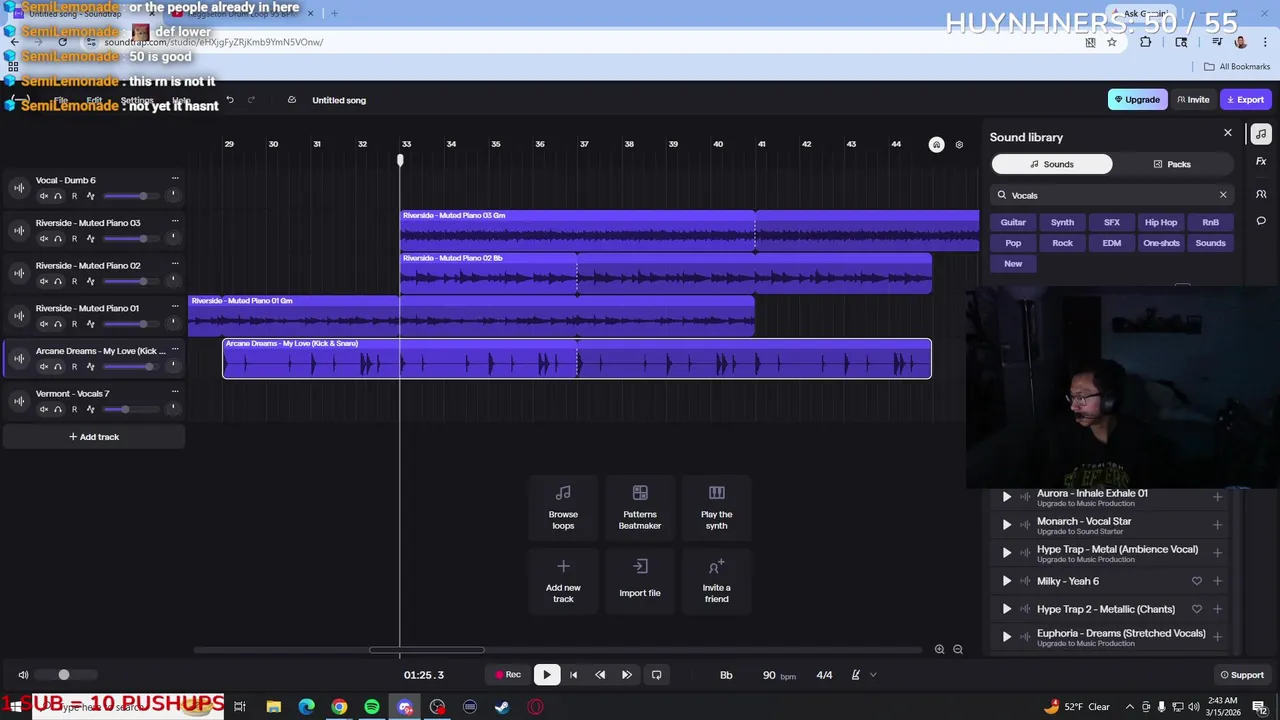The height and width of the screenshot is (720, 1280).
Task: Zoom out the timeline
Action: click(x=958, y=650)
